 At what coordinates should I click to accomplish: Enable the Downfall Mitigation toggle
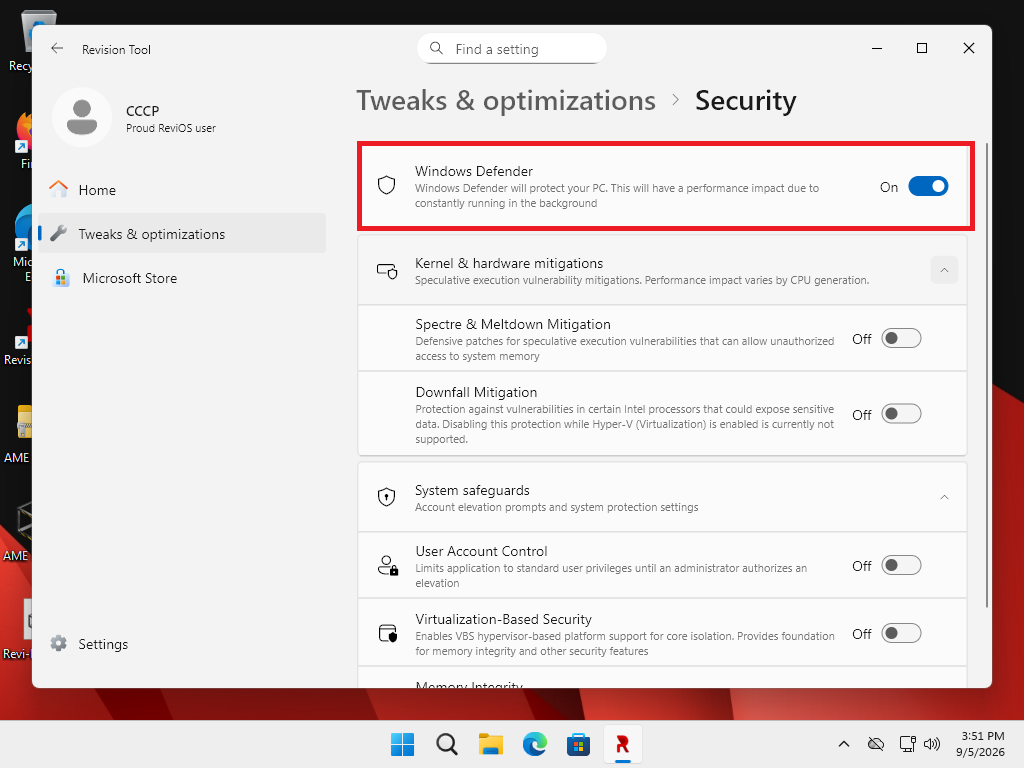tap(901, 414)
